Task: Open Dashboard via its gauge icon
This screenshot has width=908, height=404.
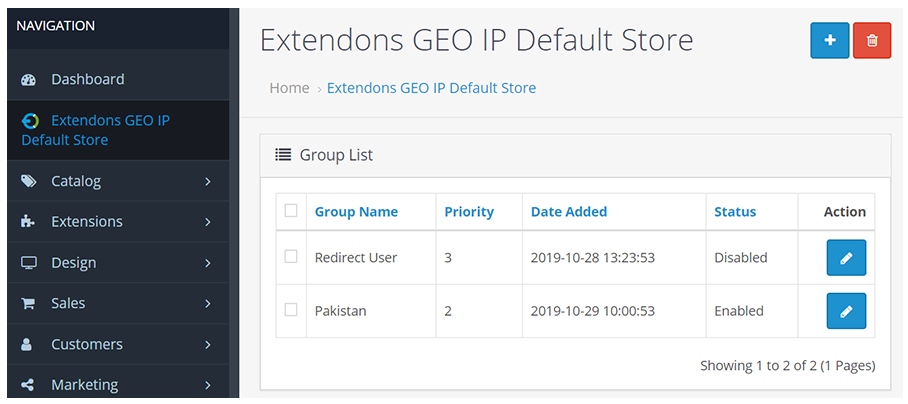Action: [28, 80]
